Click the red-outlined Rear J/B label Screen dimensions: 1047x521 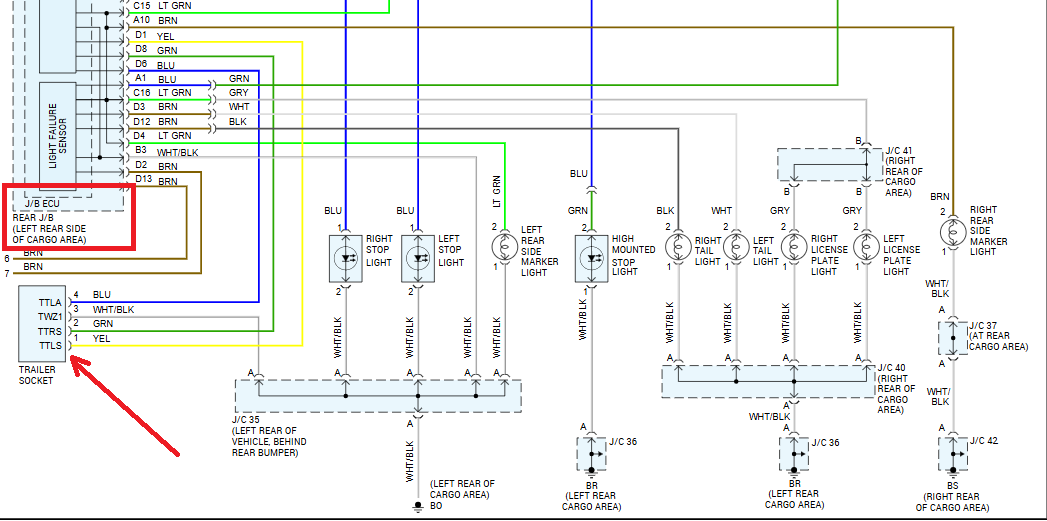[x=68, y=217]
